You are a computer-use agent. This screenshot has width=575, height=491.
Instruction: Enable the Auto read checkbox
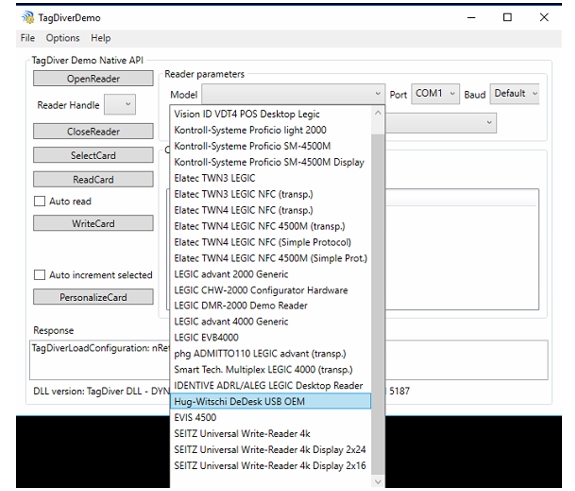tap(39, 201)
